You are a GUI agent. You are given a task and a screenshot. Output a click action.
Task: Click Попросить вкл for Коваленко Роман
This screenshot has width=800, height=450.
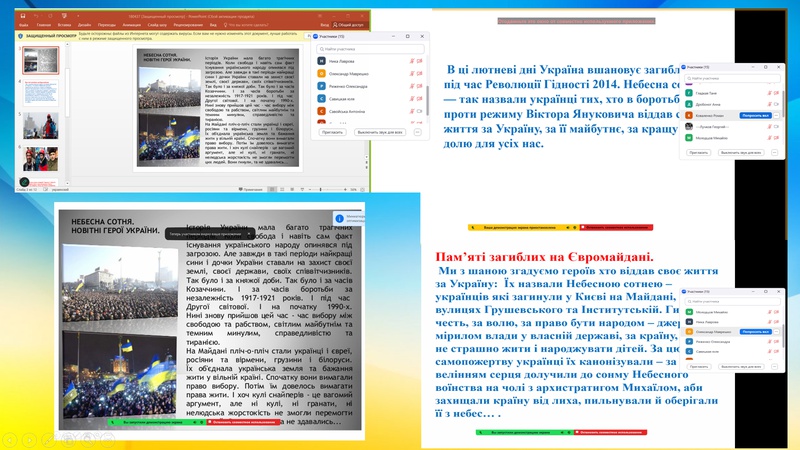[756, 115]
